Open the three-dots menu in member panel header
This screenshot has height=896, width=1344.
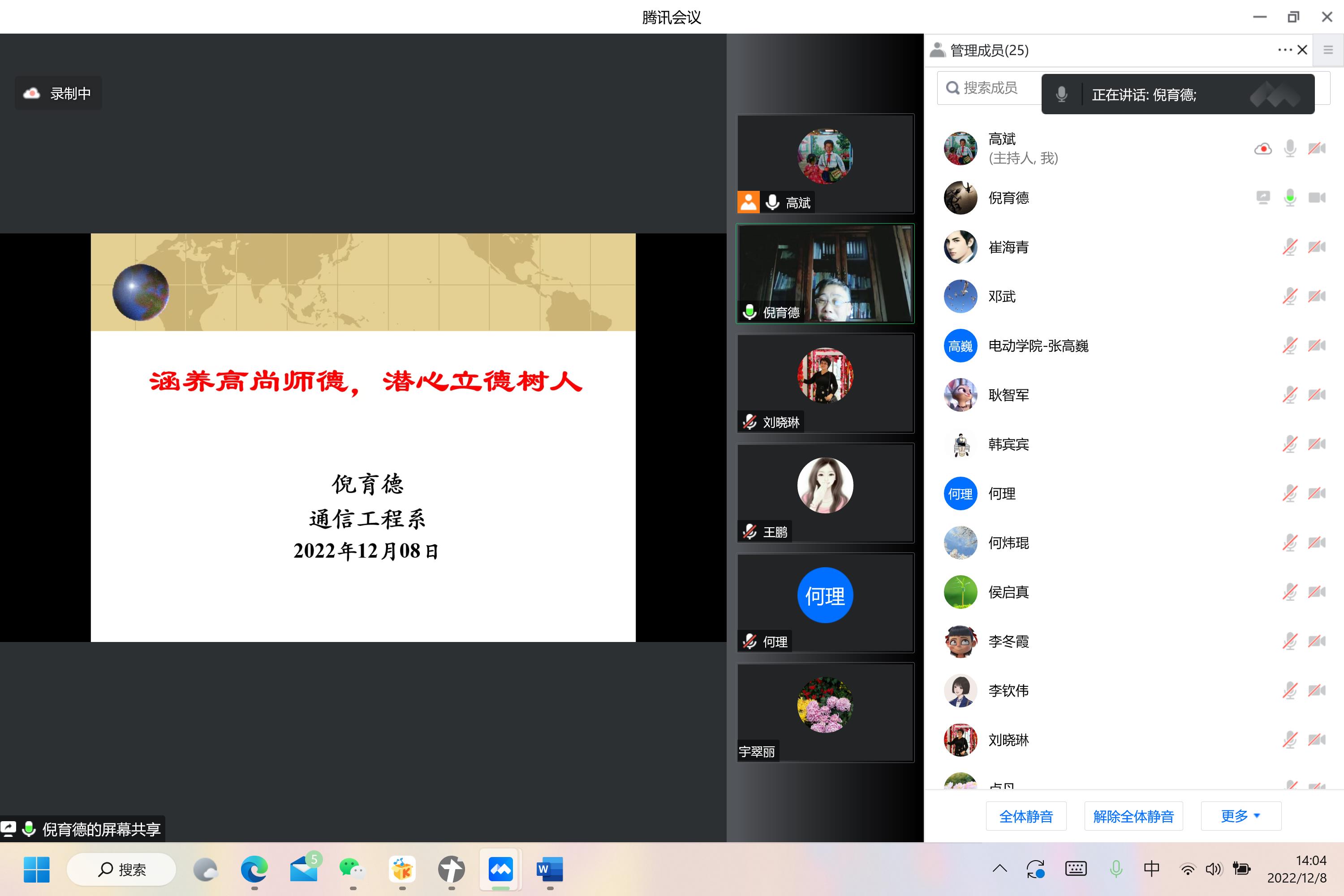(x=1284, y=50)
